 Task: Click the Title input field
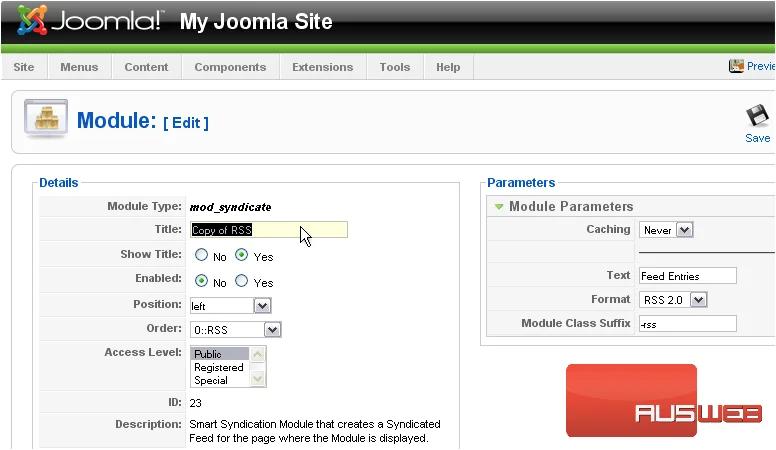[x=269, y=230]
